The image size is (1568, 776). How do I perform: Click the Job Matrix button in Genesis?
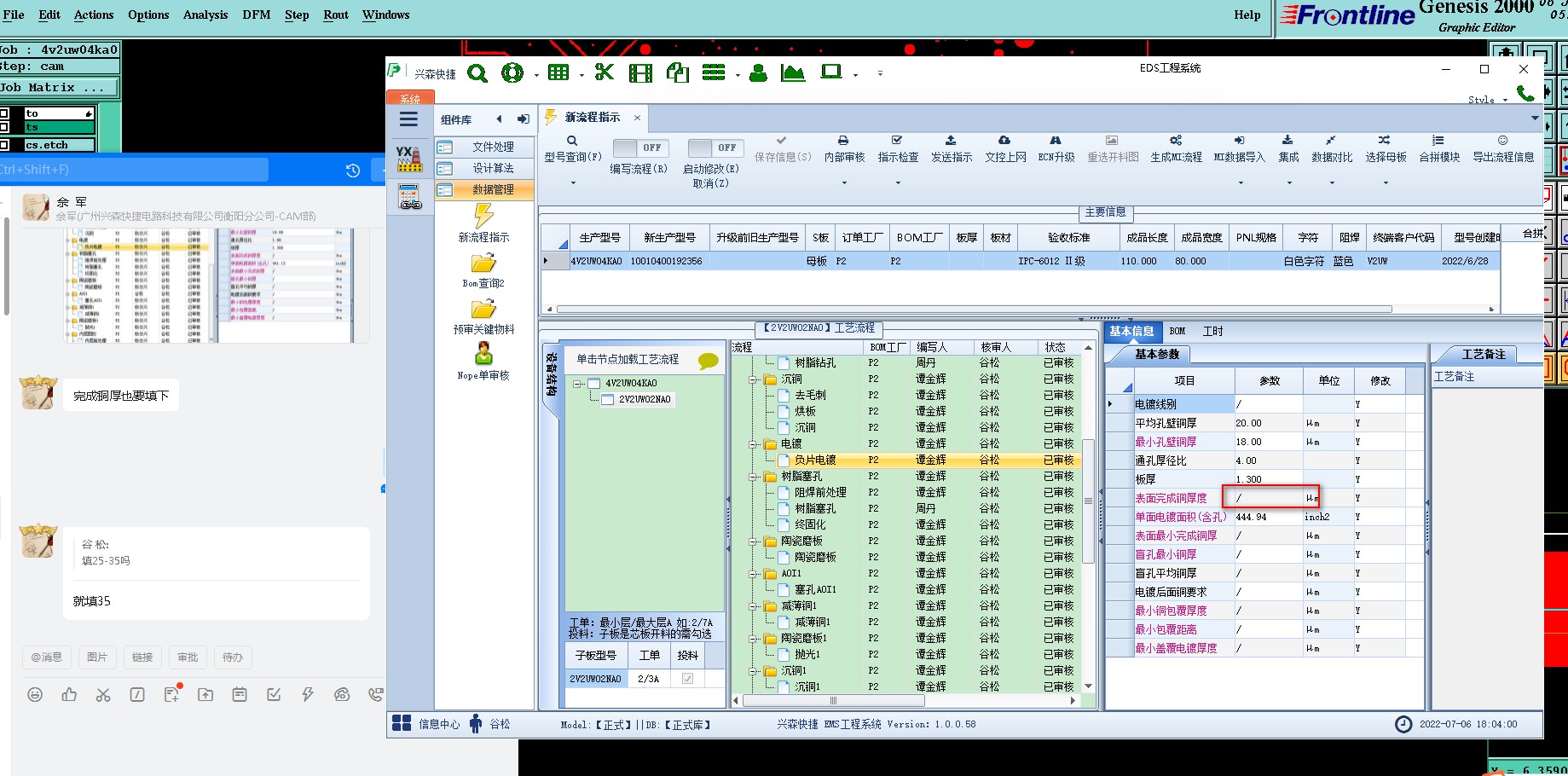[60, 87]
